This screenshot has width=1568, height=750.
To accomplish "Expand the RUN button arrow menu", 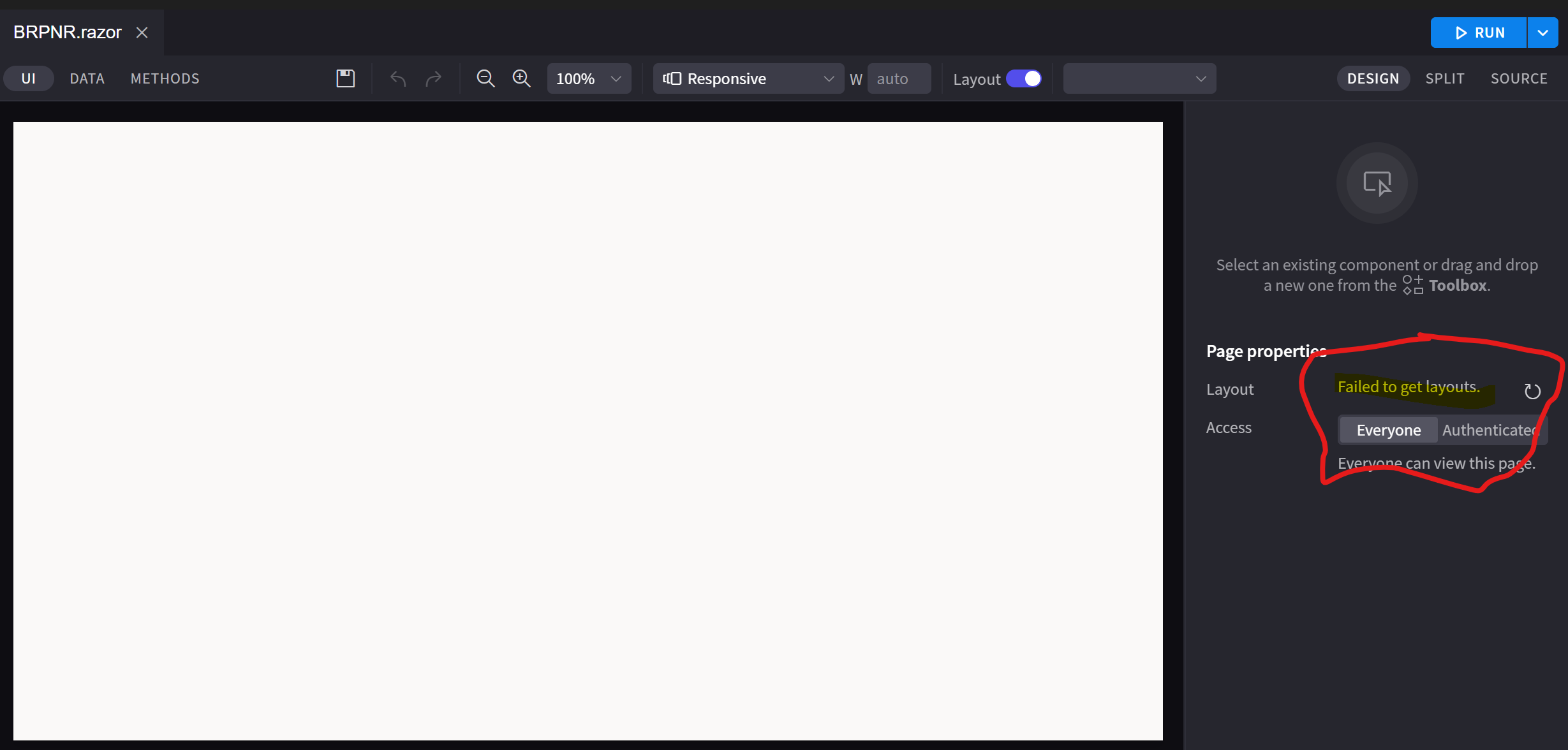I will click(1542, 33).
